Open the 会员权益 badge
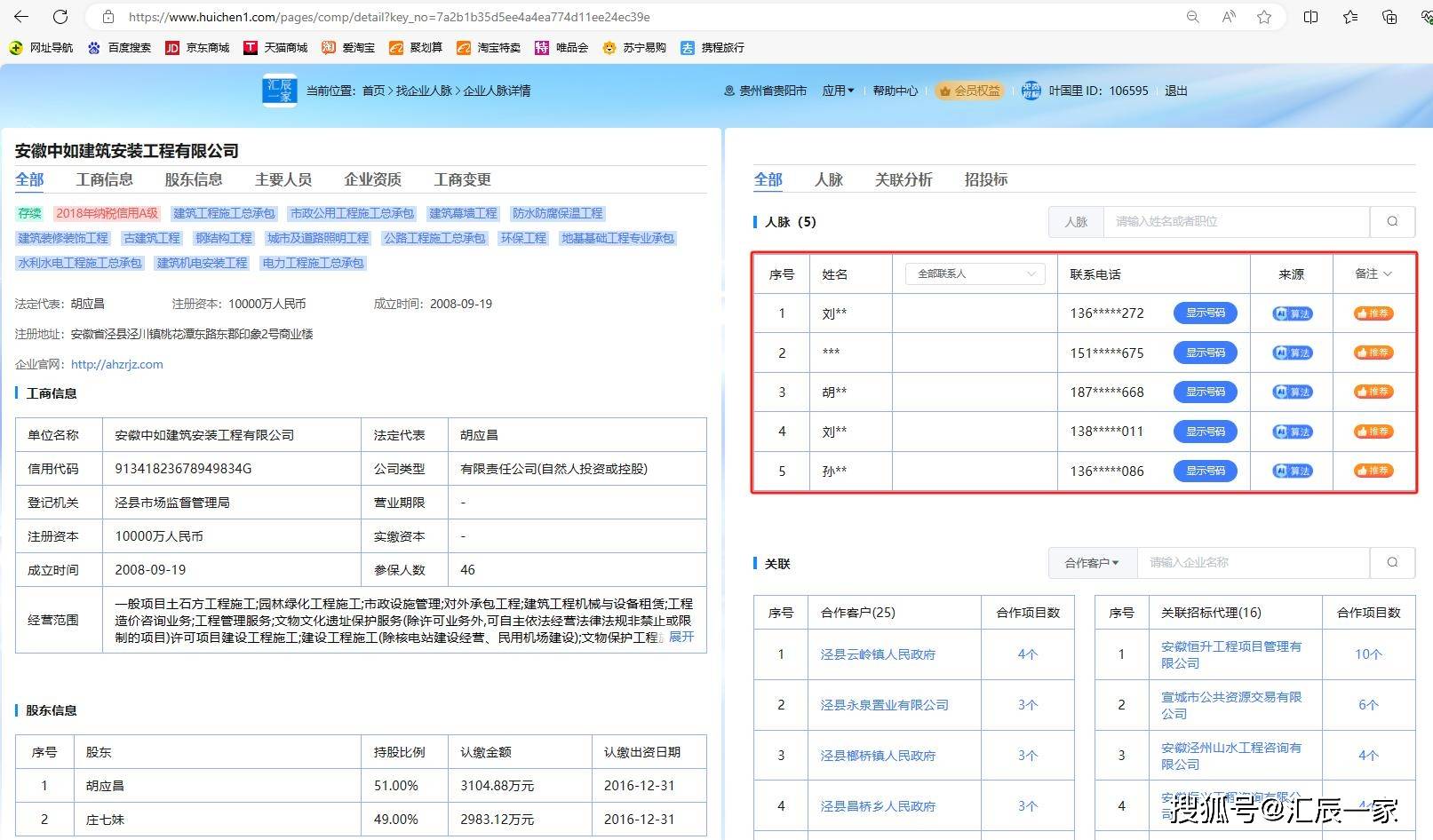The height and width of the screenshot is (840, 1433). click(x=969, y=91)
